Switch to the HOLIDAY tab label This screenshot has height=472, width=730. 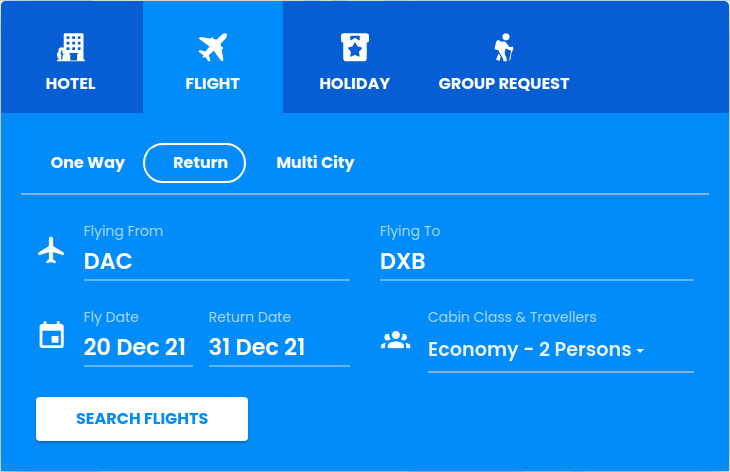[355, 84]
